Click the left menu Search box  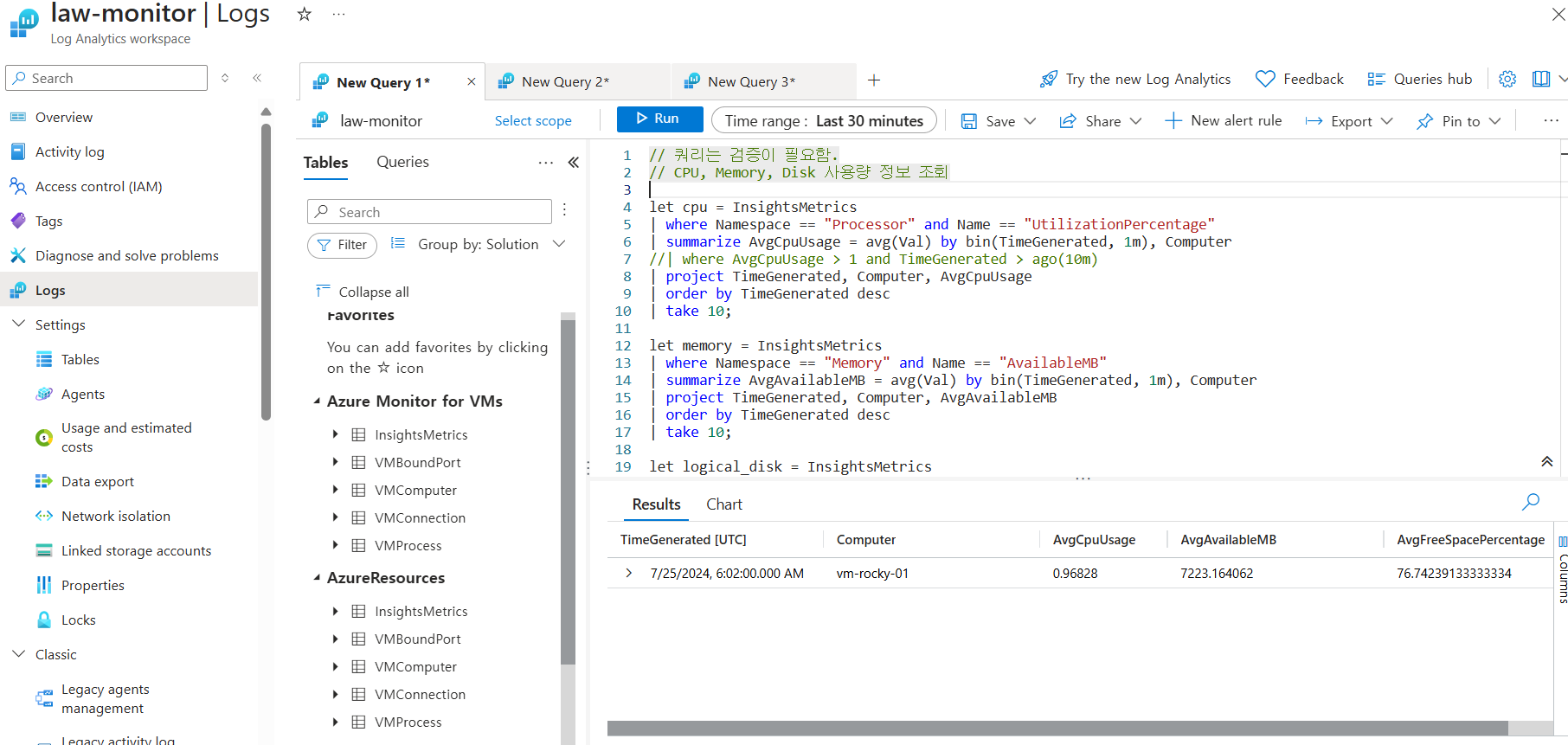click(x=106, y=78)
